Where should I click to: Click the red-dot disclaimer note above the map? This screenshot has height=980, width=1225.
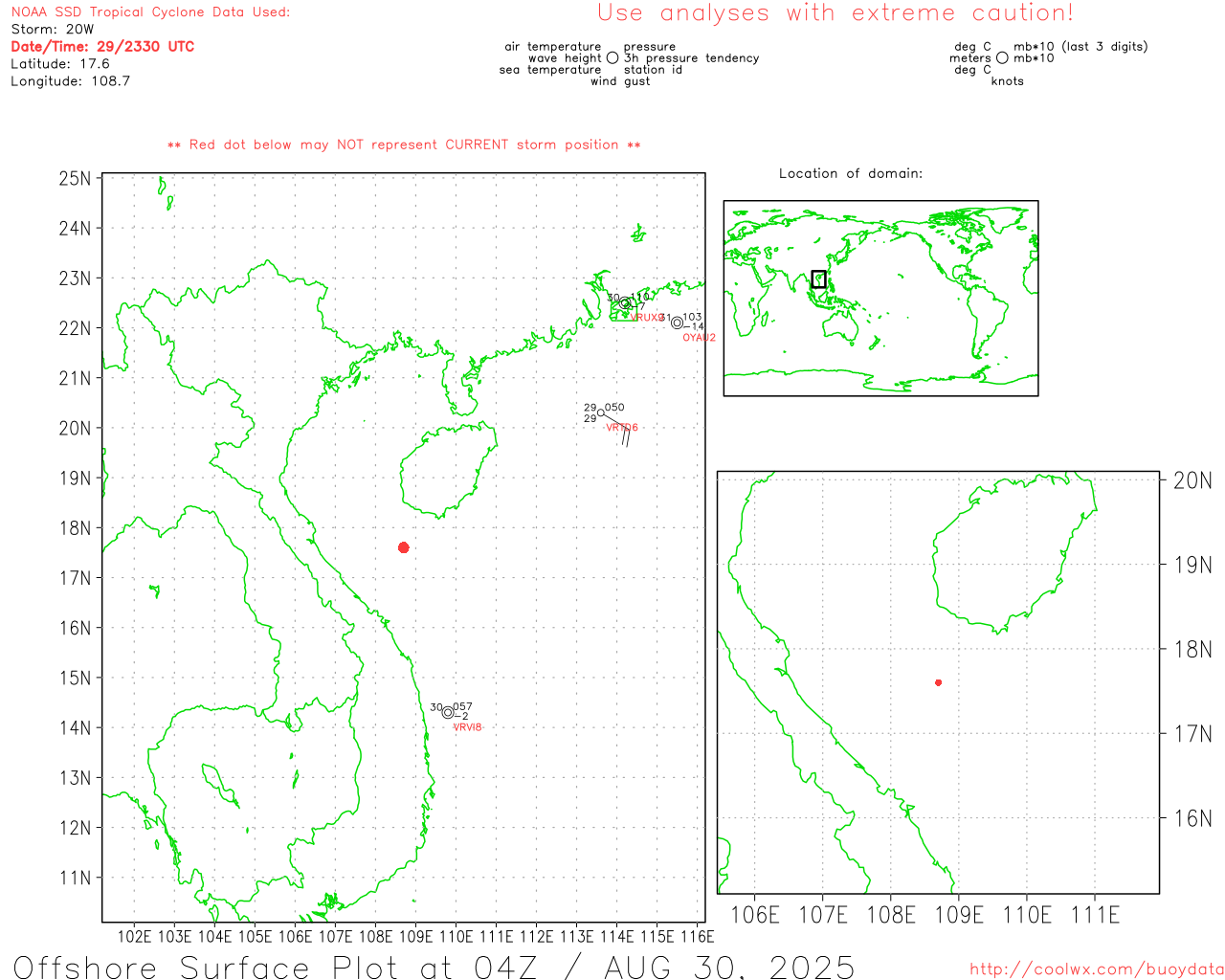click(x=404, y=145)
